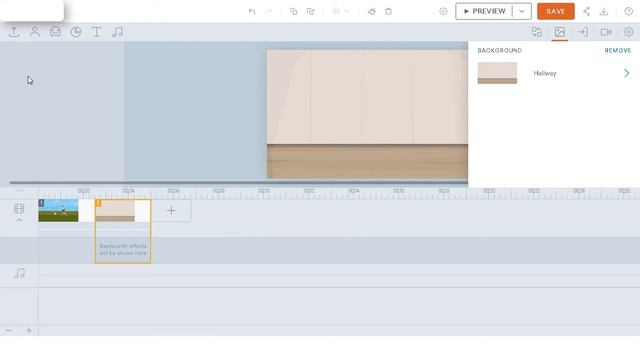Image resolution: width=640 pixels, height=360 pixels.
Task: Open the Chart library icon
Action: click(76, 32)
